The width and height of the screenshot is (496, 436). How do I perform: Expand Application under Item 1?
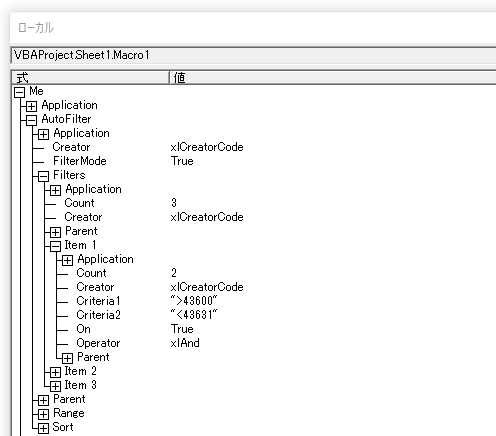[67, 260]
